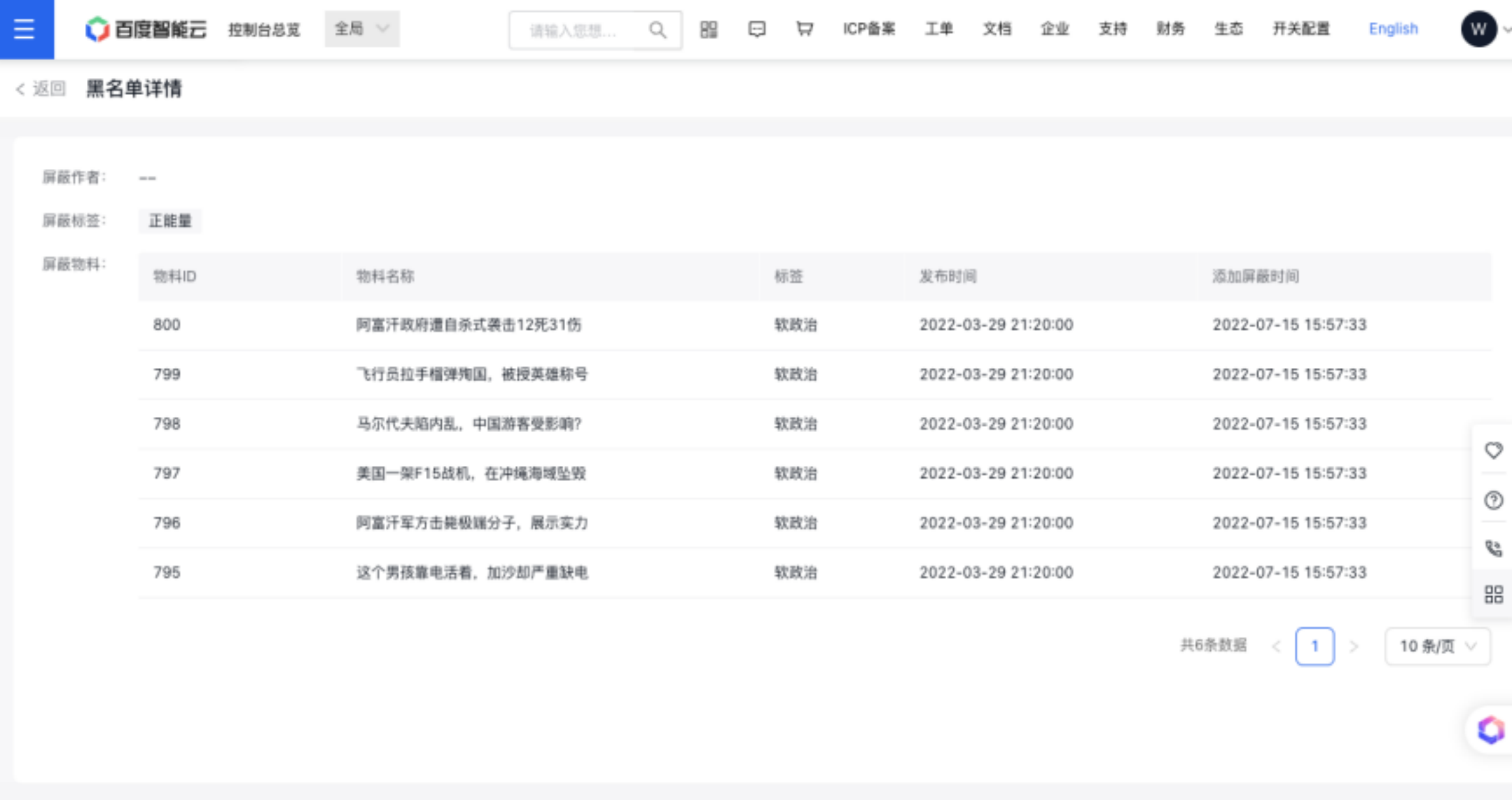
Task: Open the product grid icon in top bar
Action: (709, 29)
